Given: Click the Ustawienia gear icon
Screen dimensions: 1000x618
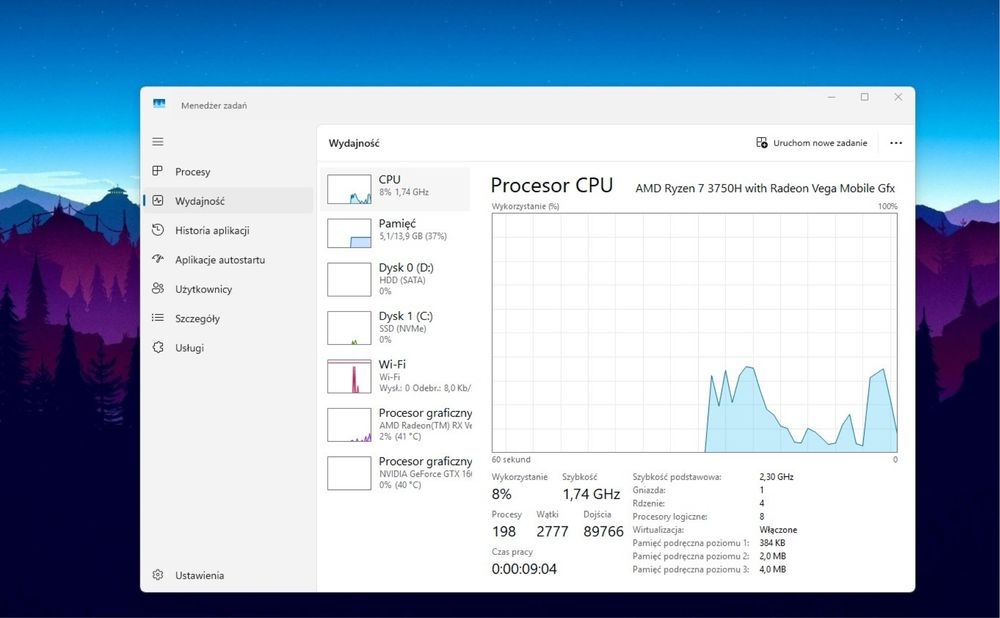Looking at the screenshot, I should tap(158, 575).
